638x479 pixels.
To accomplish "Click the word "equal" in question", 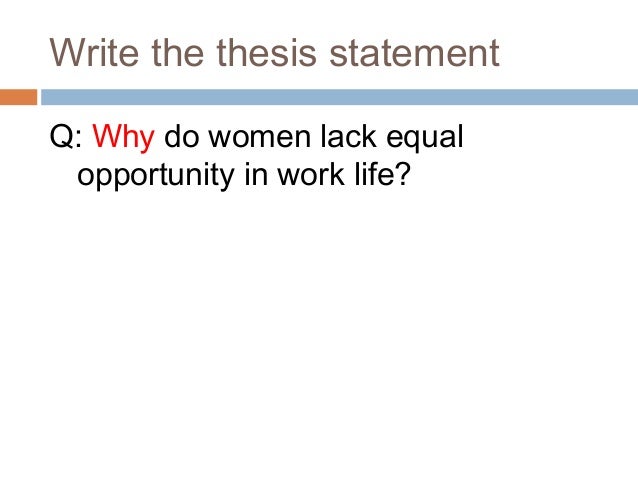I will pyautogui.click(x=425, y=138).
